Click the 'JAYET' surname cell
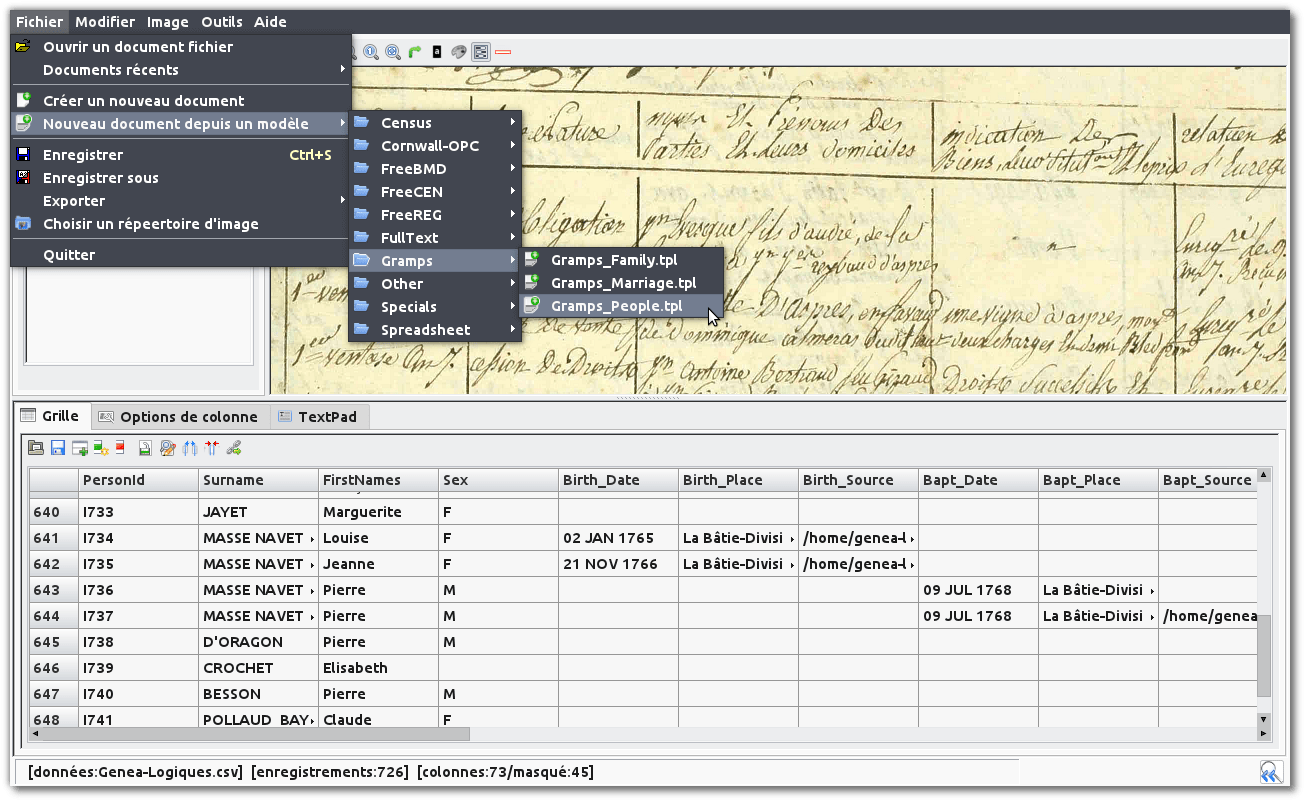1306x802 pixels. pos(258,512)
